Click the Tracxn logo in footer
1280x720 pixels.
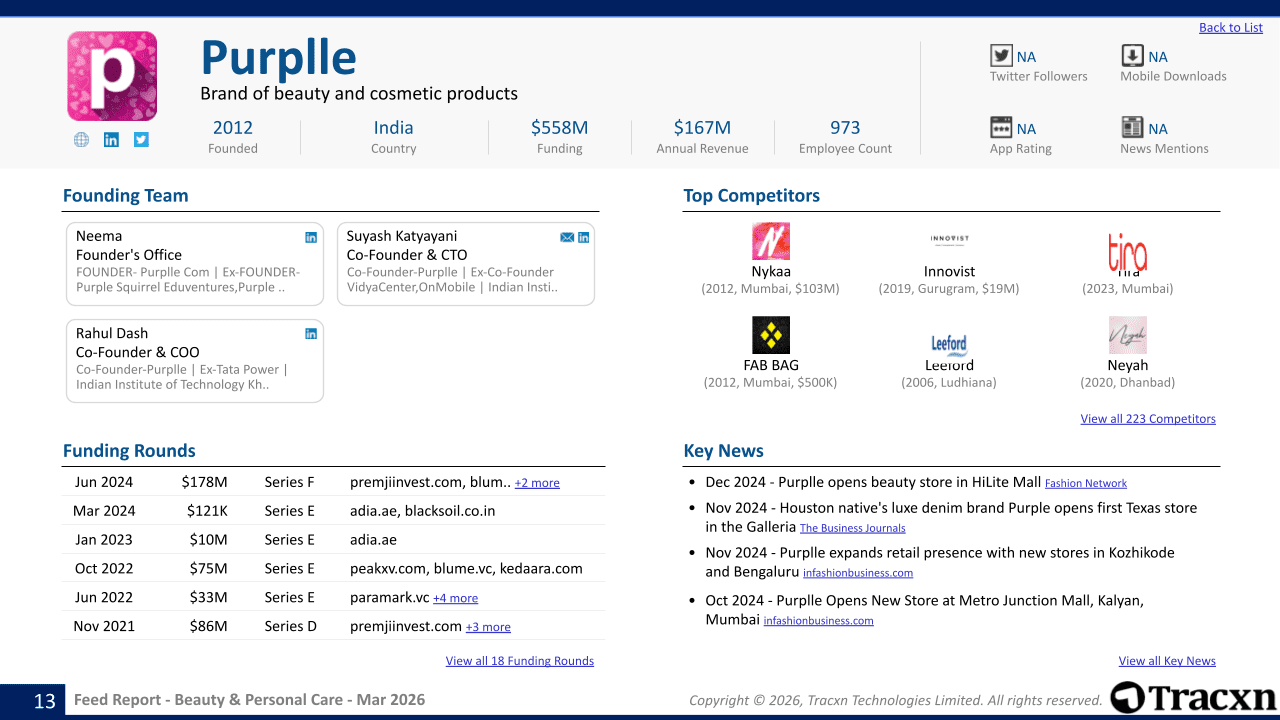tap(1193, 698)
